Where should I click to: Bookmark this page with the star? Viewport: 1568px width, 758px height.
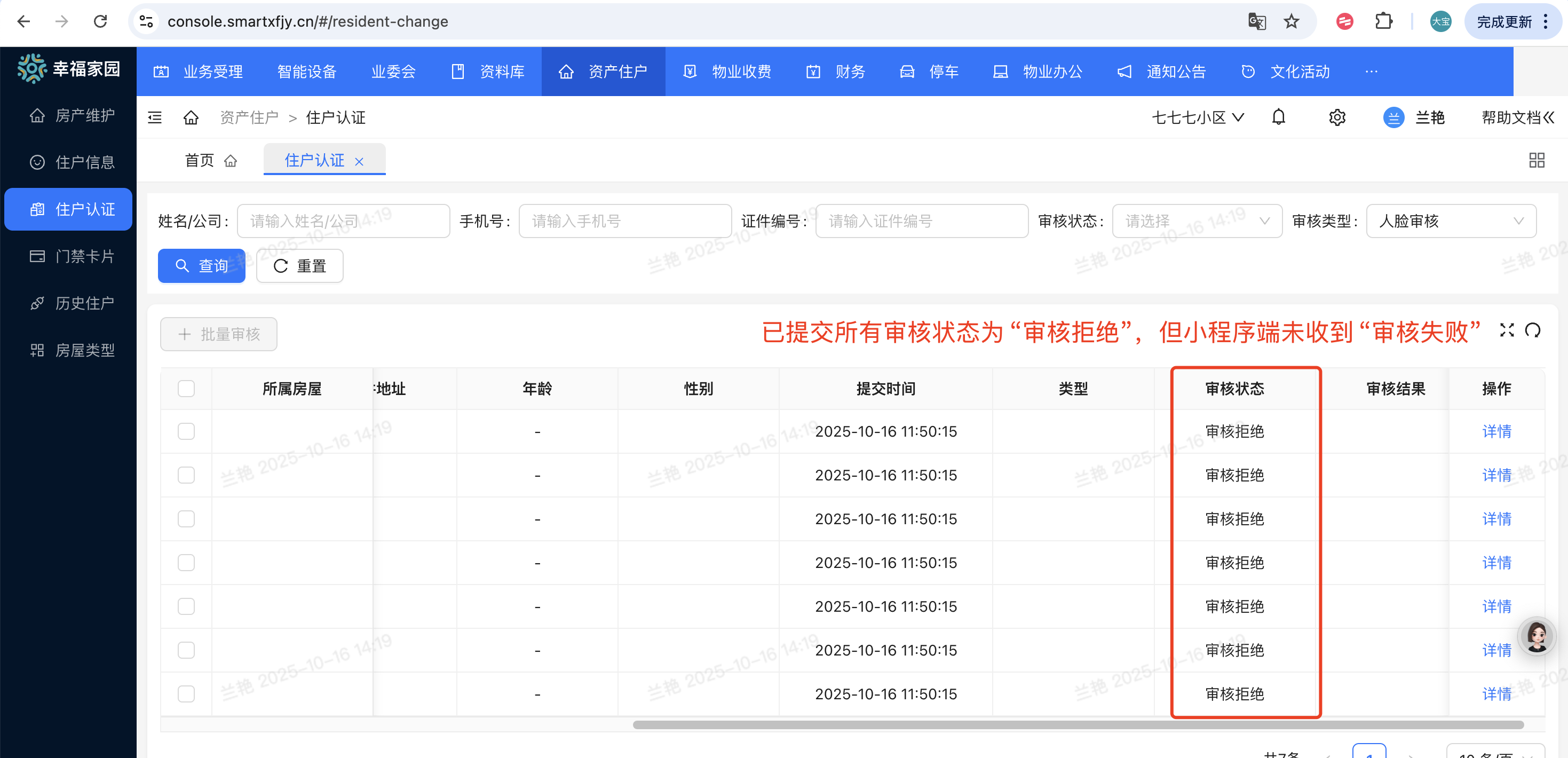(x=1291, y=22)
